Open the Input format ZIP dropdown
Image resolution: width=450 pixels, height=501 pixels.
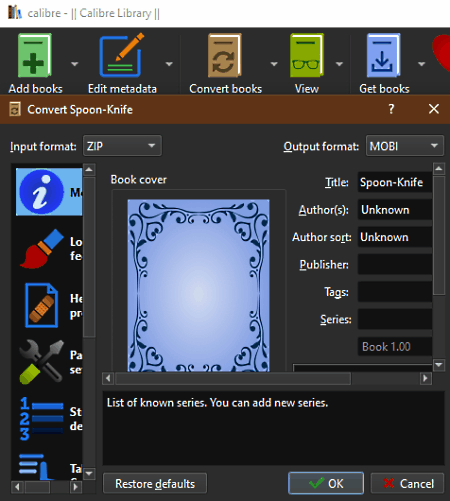(x=122, y=146)
